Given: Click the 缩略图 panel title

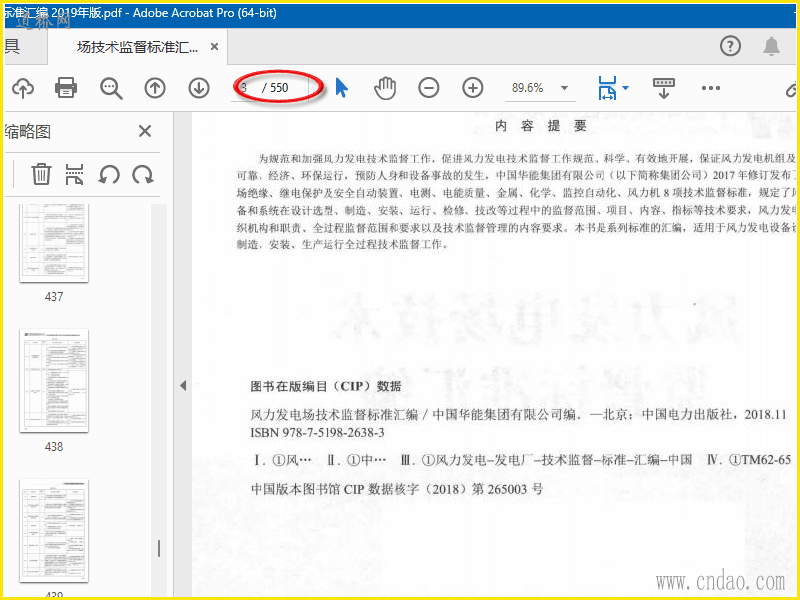Looking at the screenshot, I should click(28, 132).
